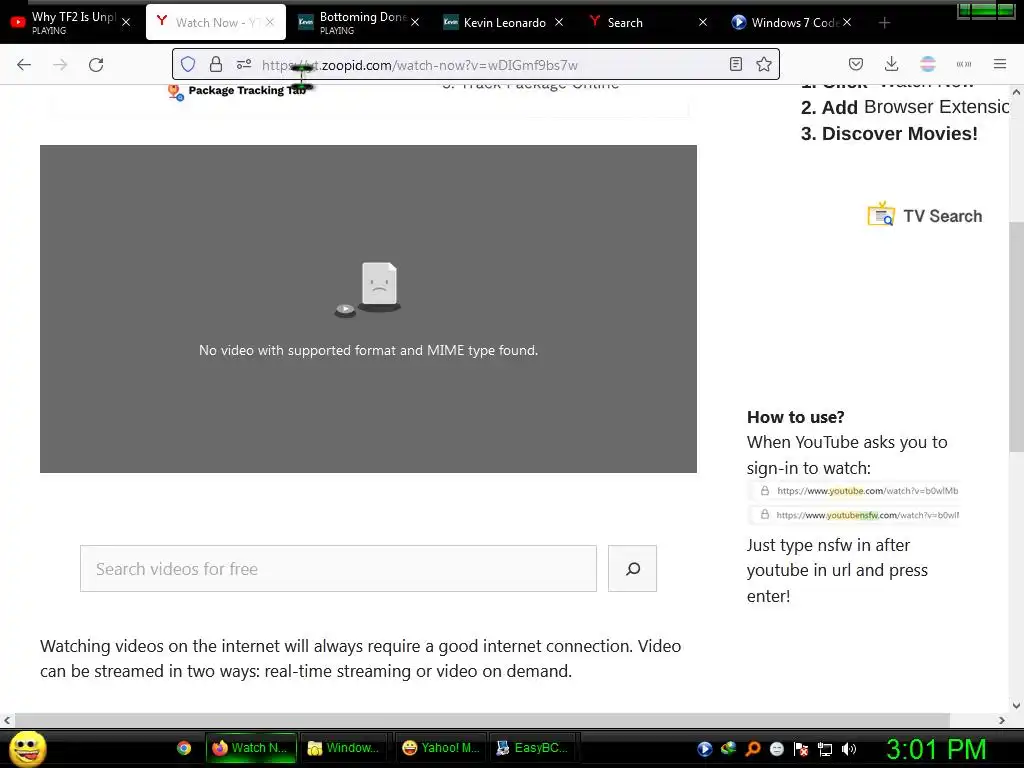Close the Why TF2 Is Unplayable tab
The width and height of the screenshot is (1024, 768).
(126, 22)
